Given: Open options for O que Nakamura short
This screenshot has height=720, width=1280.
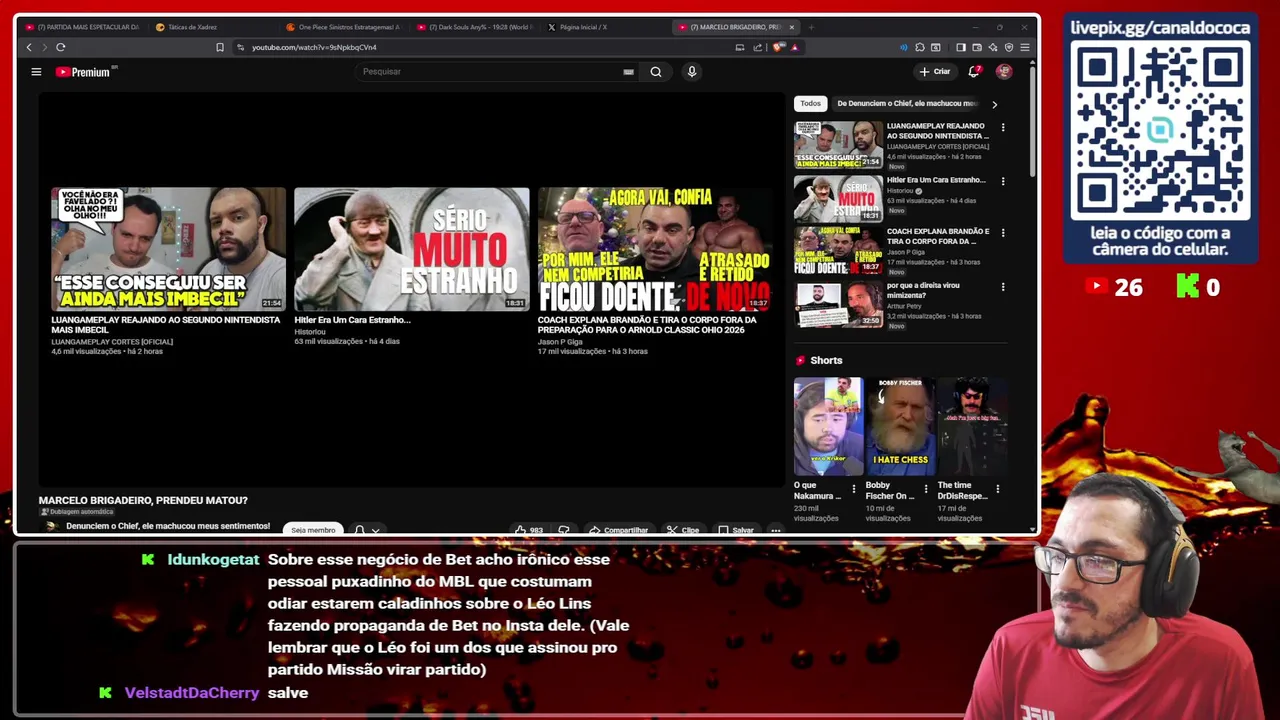Looking at the screenshot, I should pyautogui.click(x=853, y=489).
